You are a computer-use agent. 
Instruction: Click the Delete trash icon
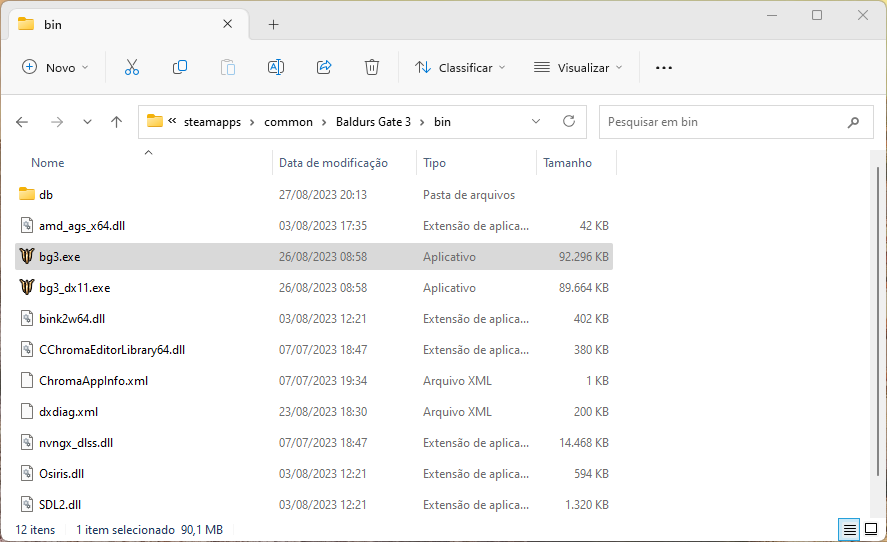[x=372, y=67]
